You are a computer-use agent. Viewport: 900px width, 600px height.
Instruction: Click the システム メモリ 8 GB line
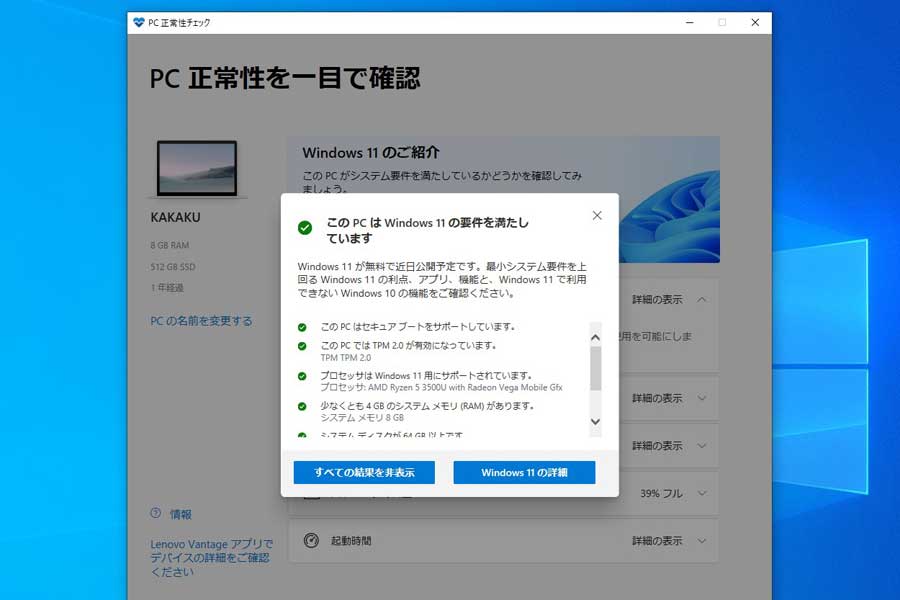(x=362, y=417)
